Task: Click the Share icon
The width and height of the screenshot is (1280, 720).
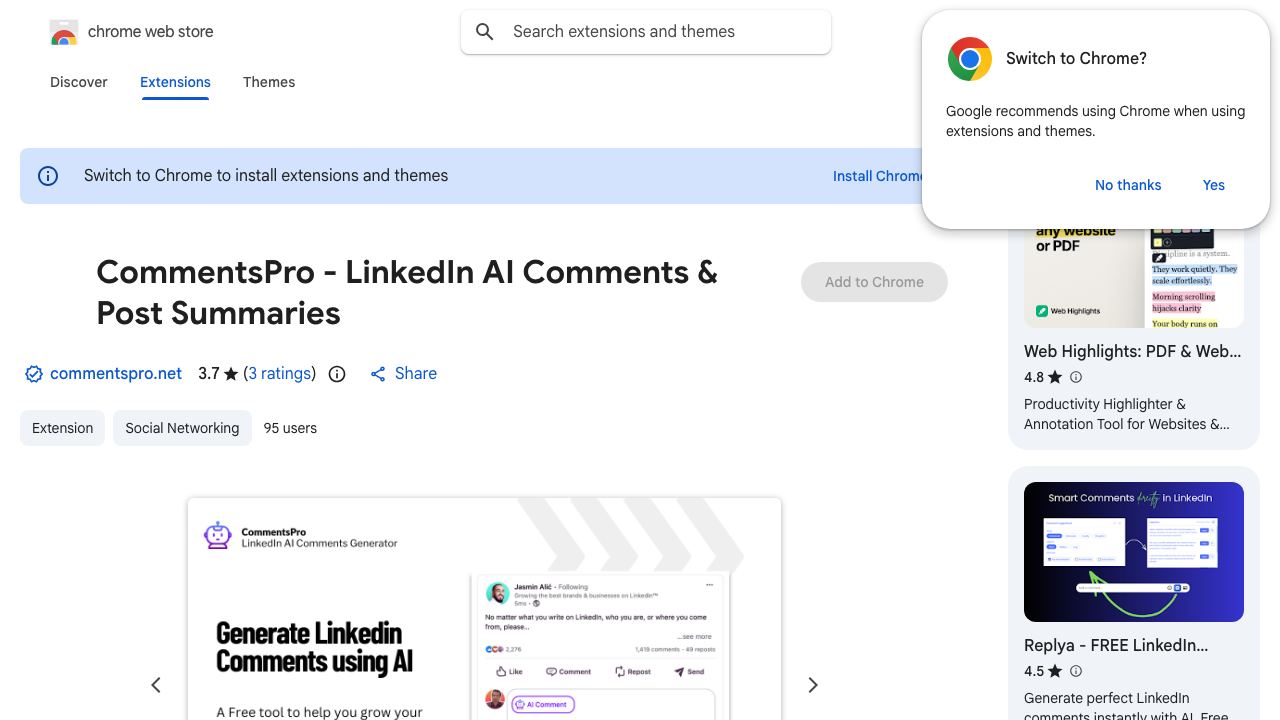Action: coord(378,374)
